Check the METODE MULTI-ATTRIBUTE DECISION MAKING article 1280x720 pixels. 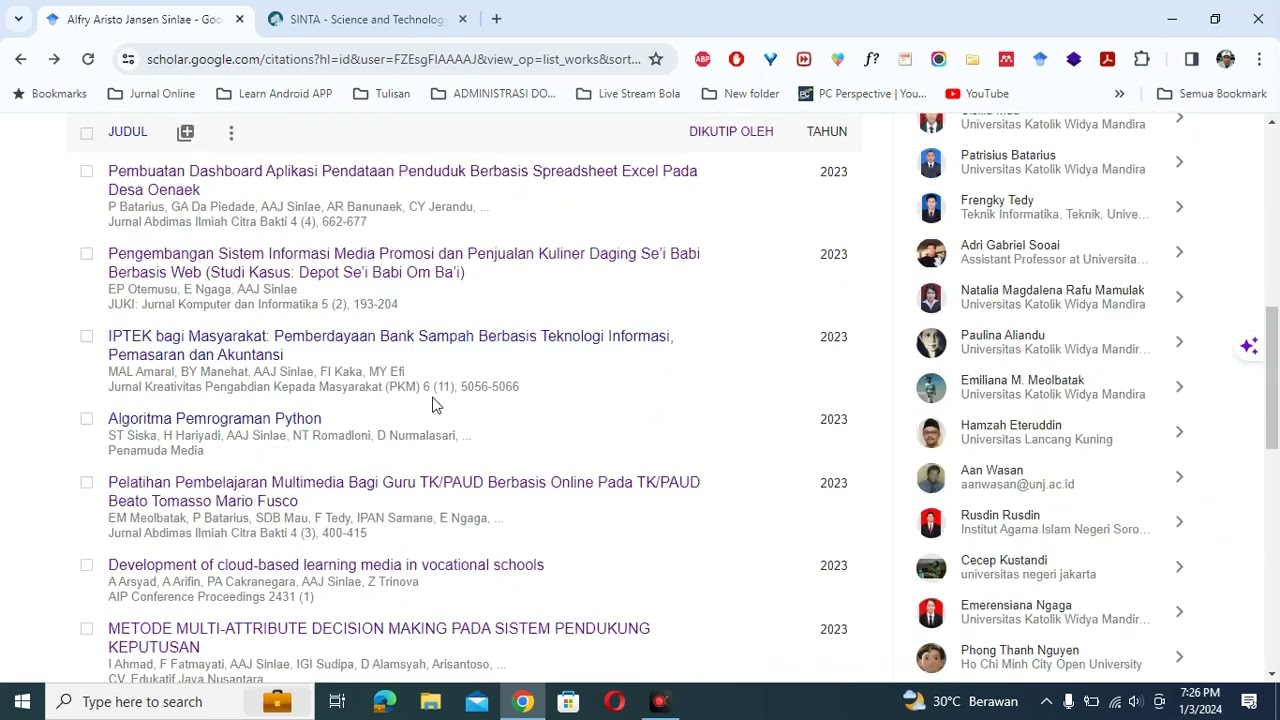(x=86, y=628)
